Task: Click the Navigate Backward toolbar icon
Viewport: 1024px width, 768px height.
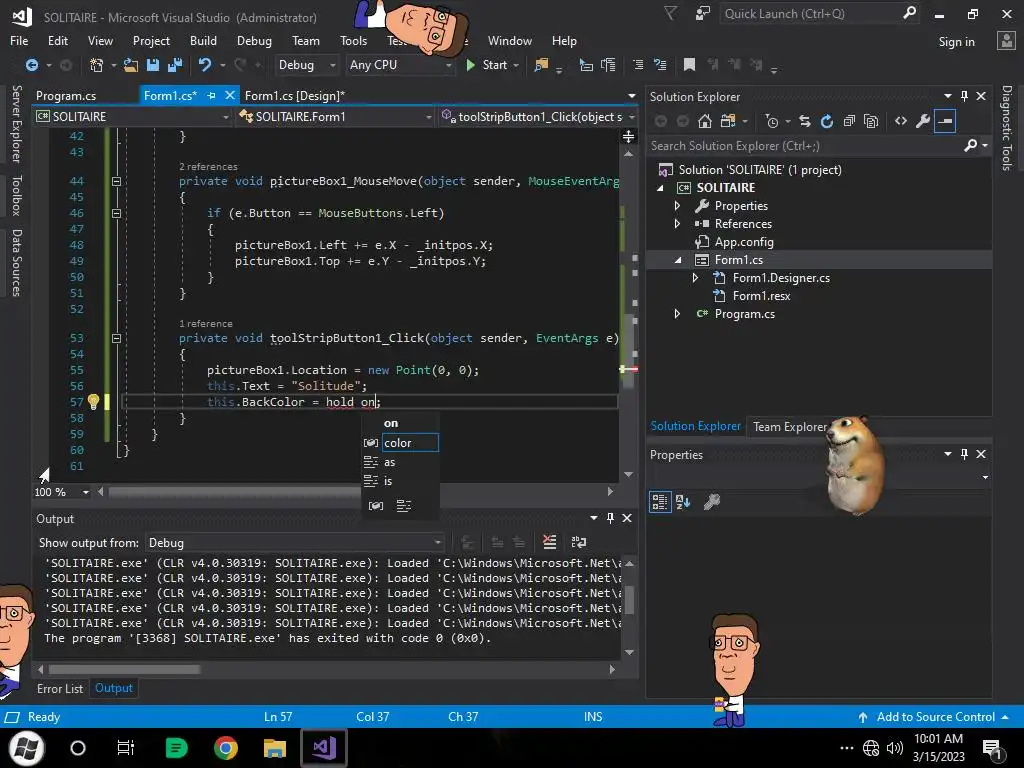Action: click(x=31, y=65)
